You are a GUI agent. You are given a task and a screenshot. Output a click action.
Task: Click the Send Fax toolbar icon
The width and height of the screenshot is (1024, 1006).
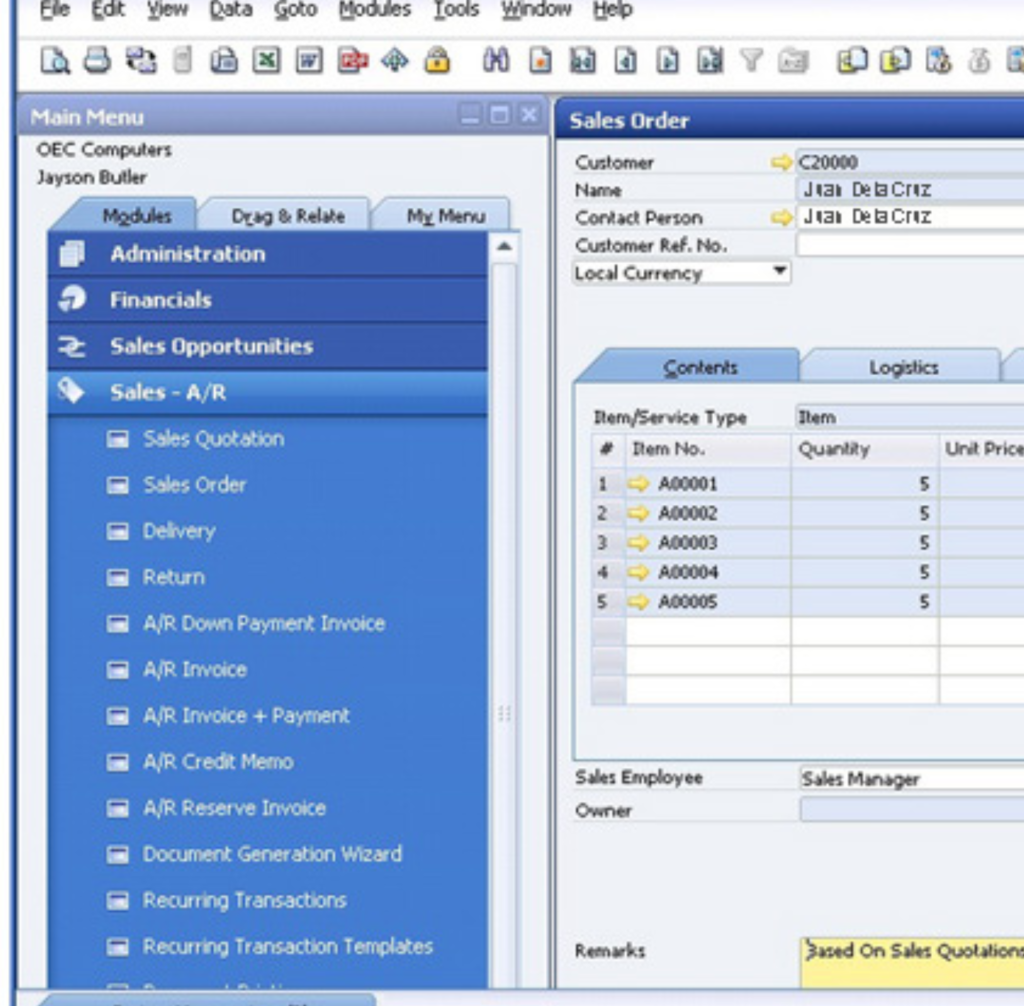point(223,61)
